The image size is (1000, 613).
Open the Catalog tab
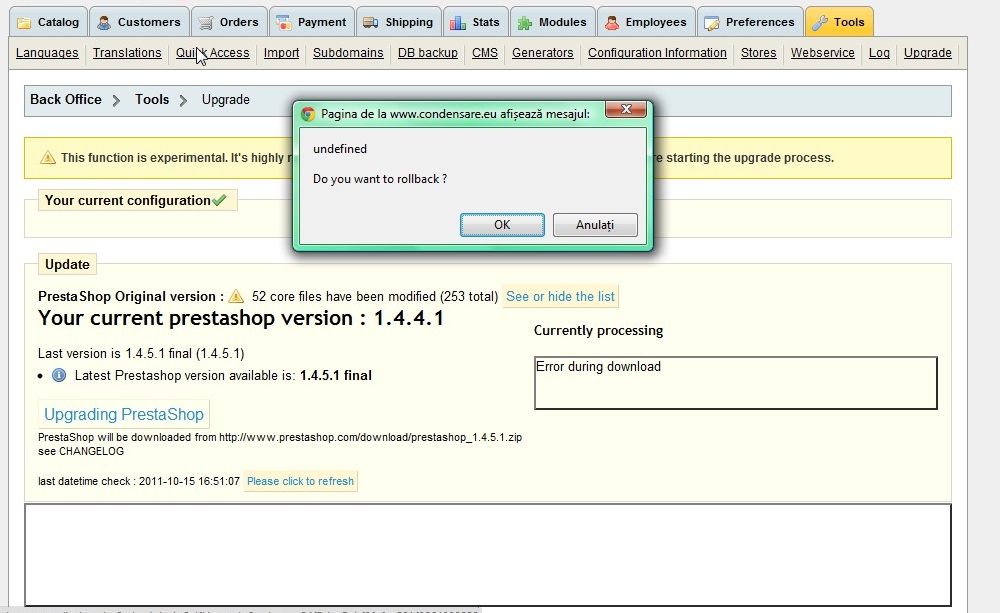[49, 21]
